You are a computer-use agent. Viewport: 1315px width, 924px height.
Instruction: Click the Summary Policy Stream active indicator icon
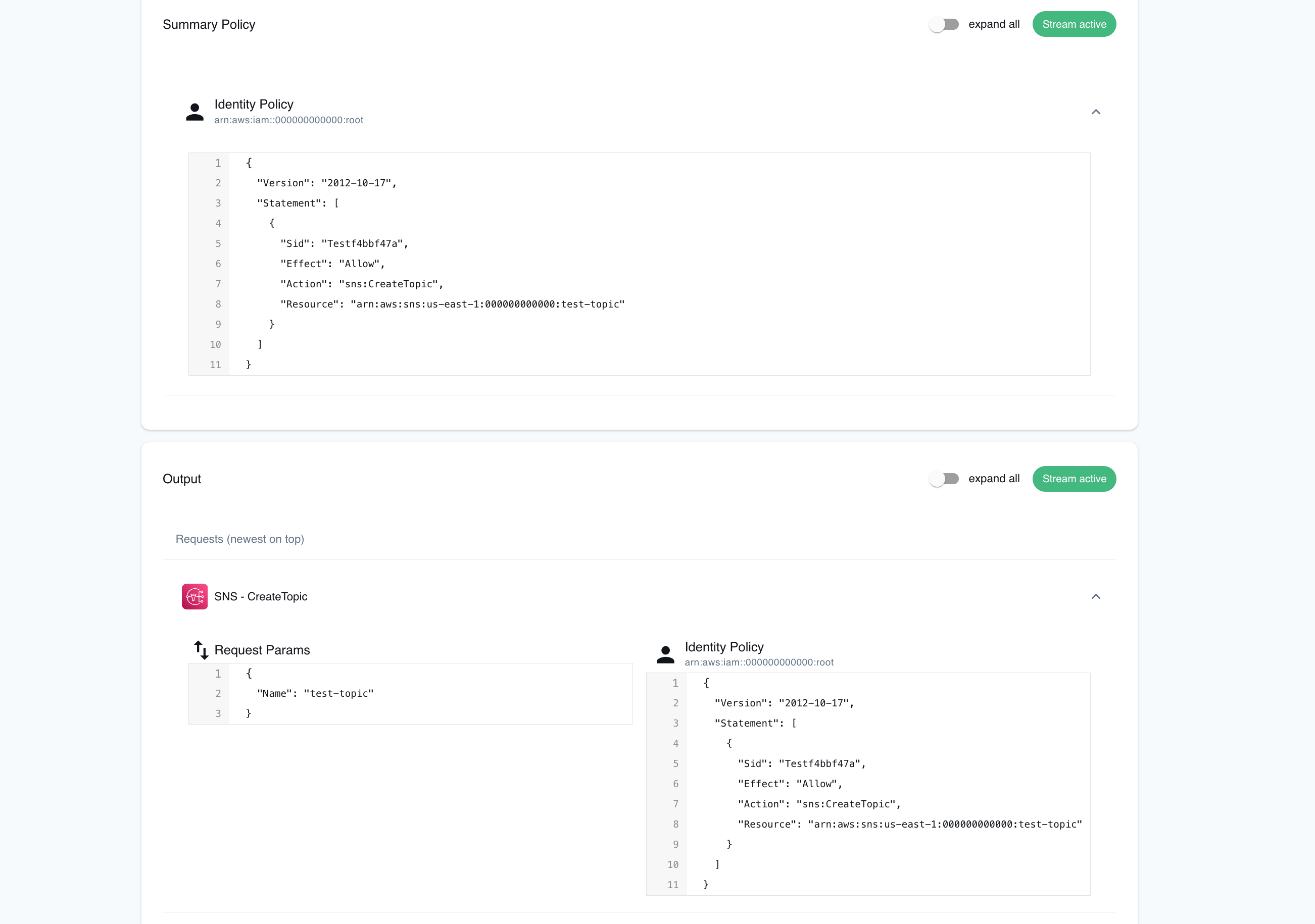(x=1075, y=24)
